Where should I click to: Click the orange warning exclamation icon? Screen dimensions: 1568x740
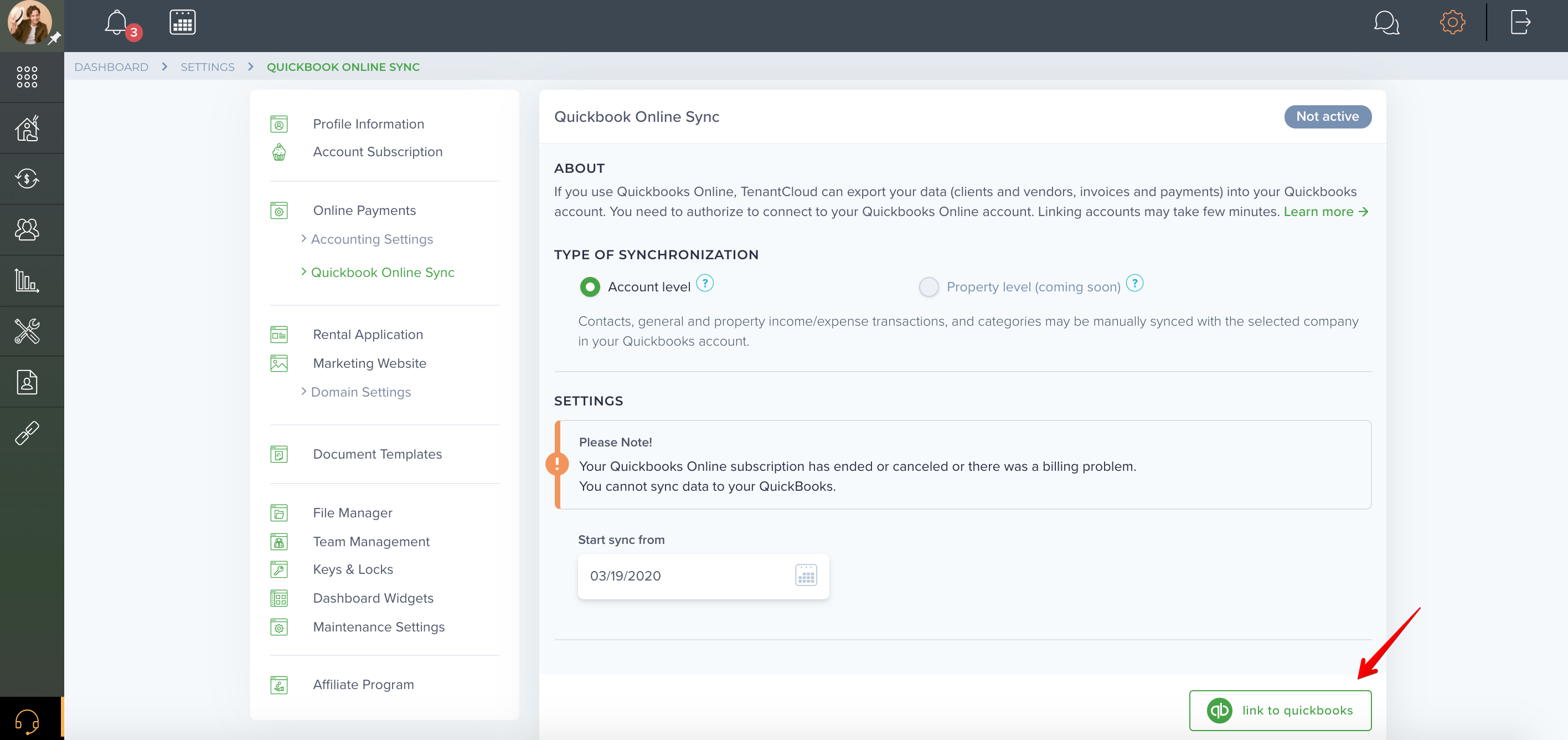(557, 464)
